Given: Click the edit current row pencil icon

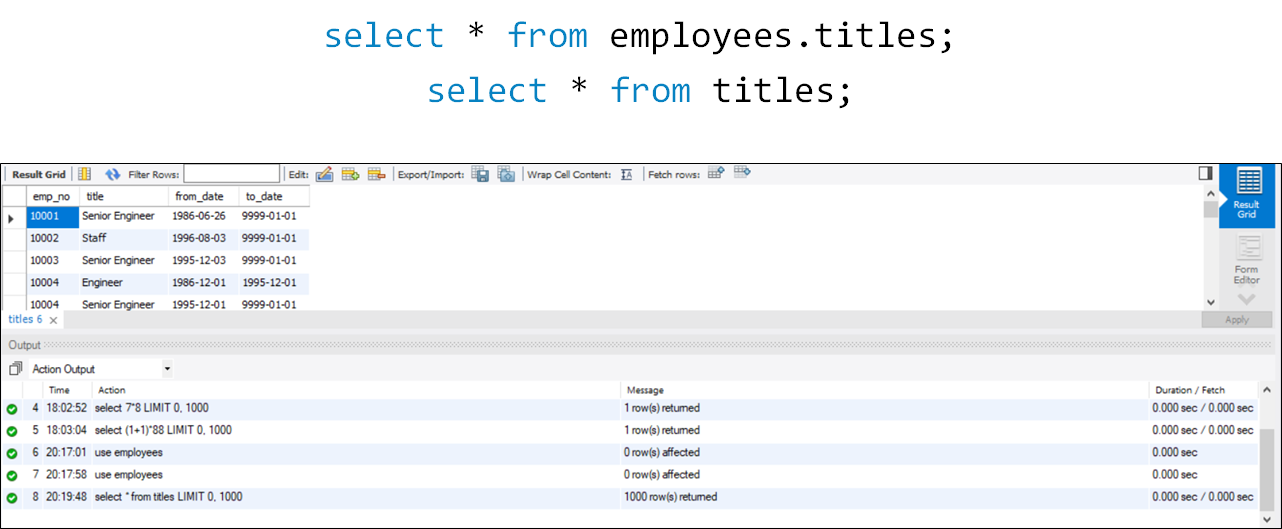Looking at the screenshot, I should [324, 174].
